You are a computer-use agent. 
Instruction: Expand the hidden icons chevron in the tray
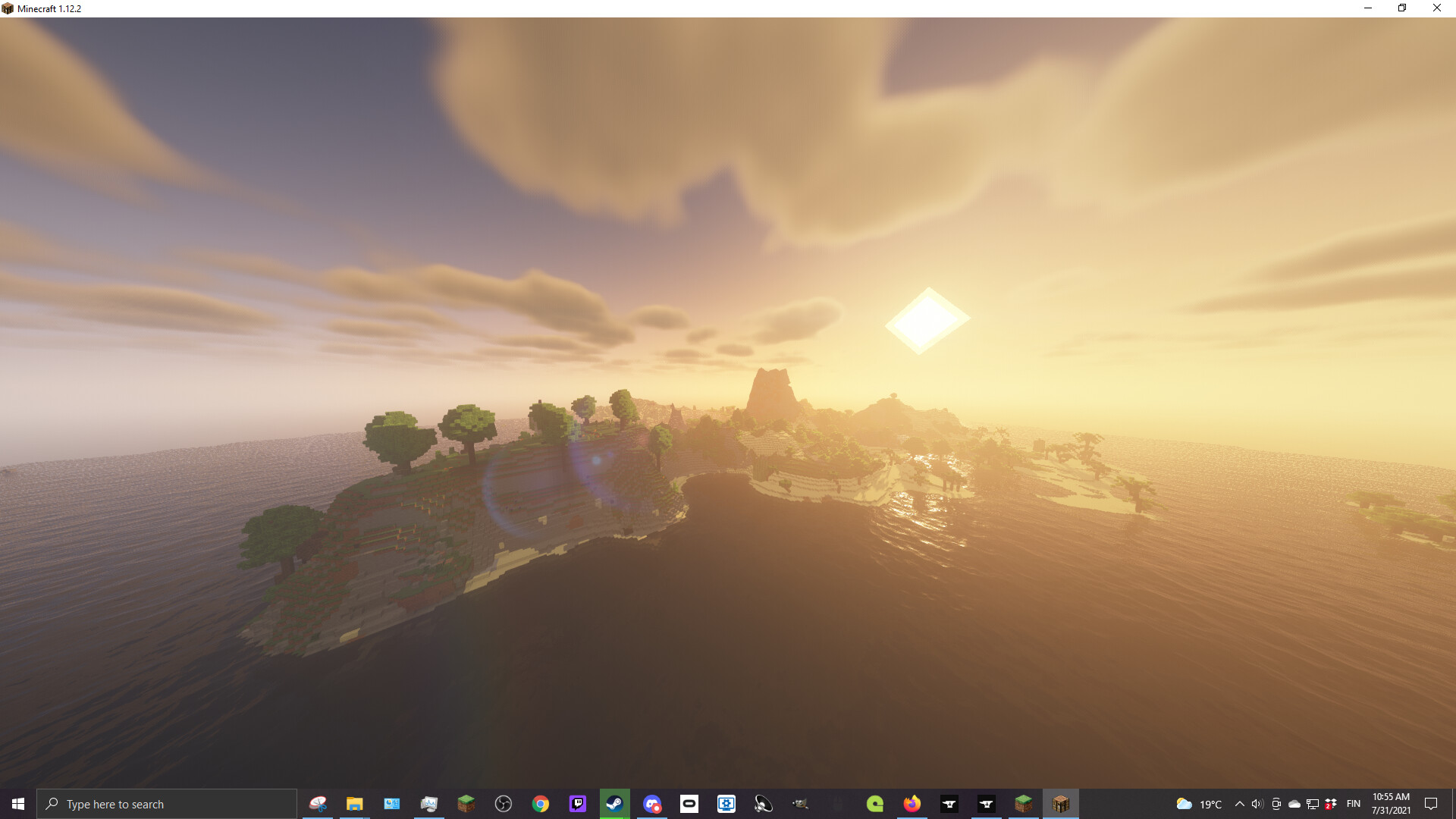pos(1240,804)
